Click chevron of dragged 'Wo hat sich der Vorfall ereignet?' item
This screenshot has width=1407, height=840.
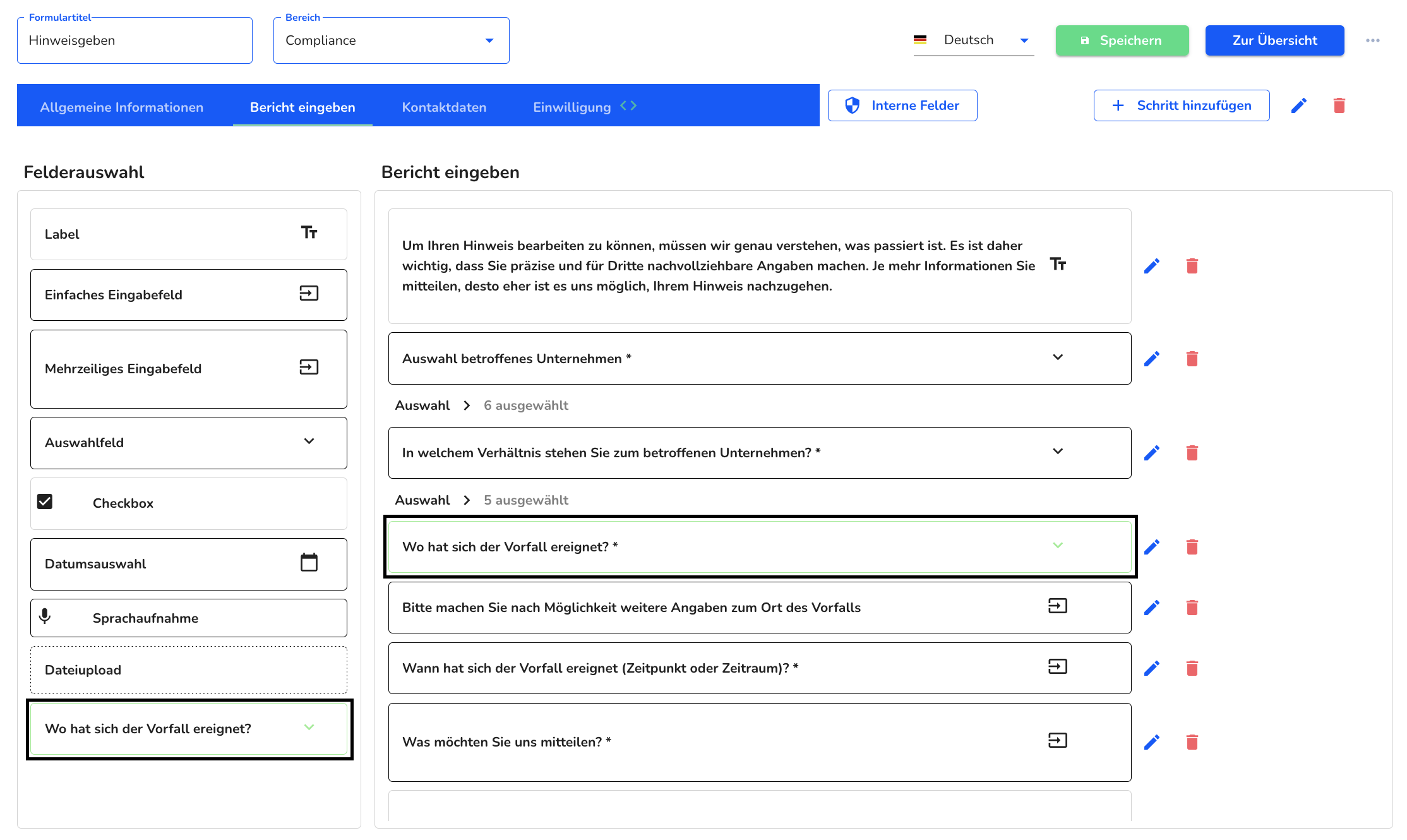pyautogui.click(x=309, y=727)
